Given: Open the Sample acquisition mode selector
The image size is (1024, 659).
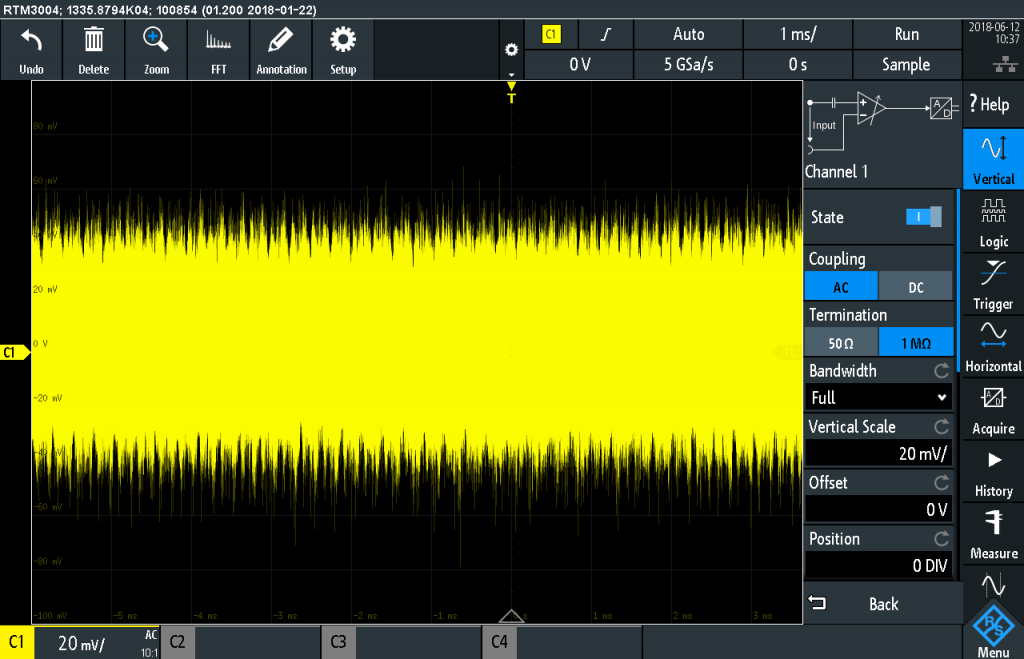Looking at the screenshot, I should pos(906,65).
